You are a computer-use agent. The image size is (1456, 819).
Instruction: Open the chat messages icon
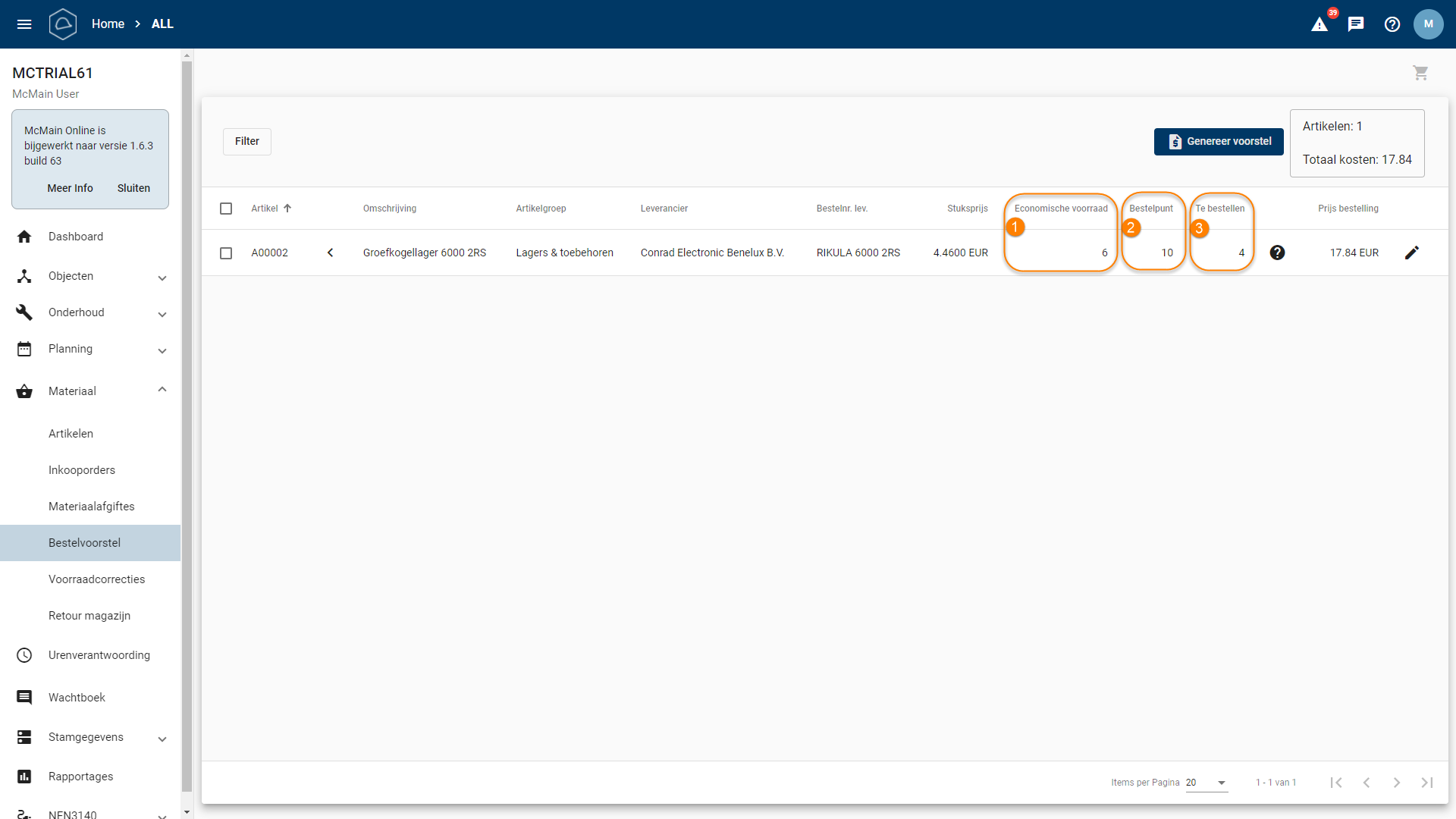(x=1356, y=24)
